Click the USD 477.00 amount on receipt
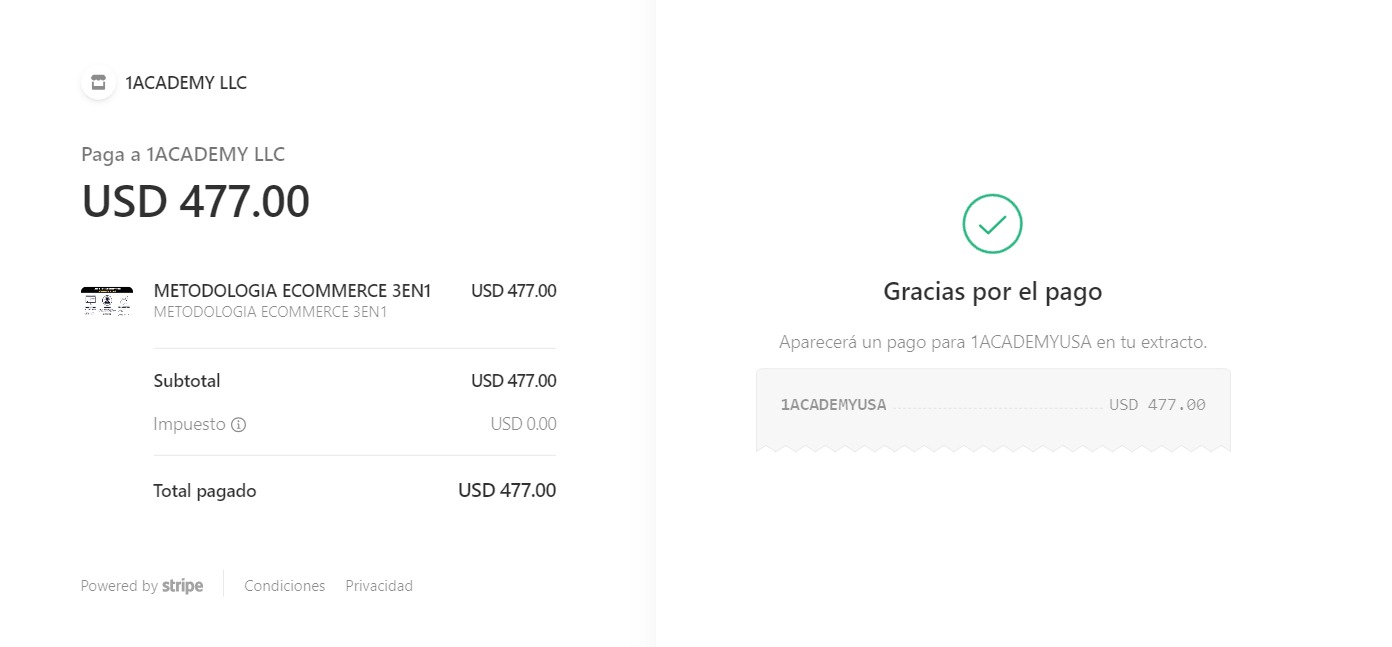Screen dimensions: 1392x647 pos(1157,405)
